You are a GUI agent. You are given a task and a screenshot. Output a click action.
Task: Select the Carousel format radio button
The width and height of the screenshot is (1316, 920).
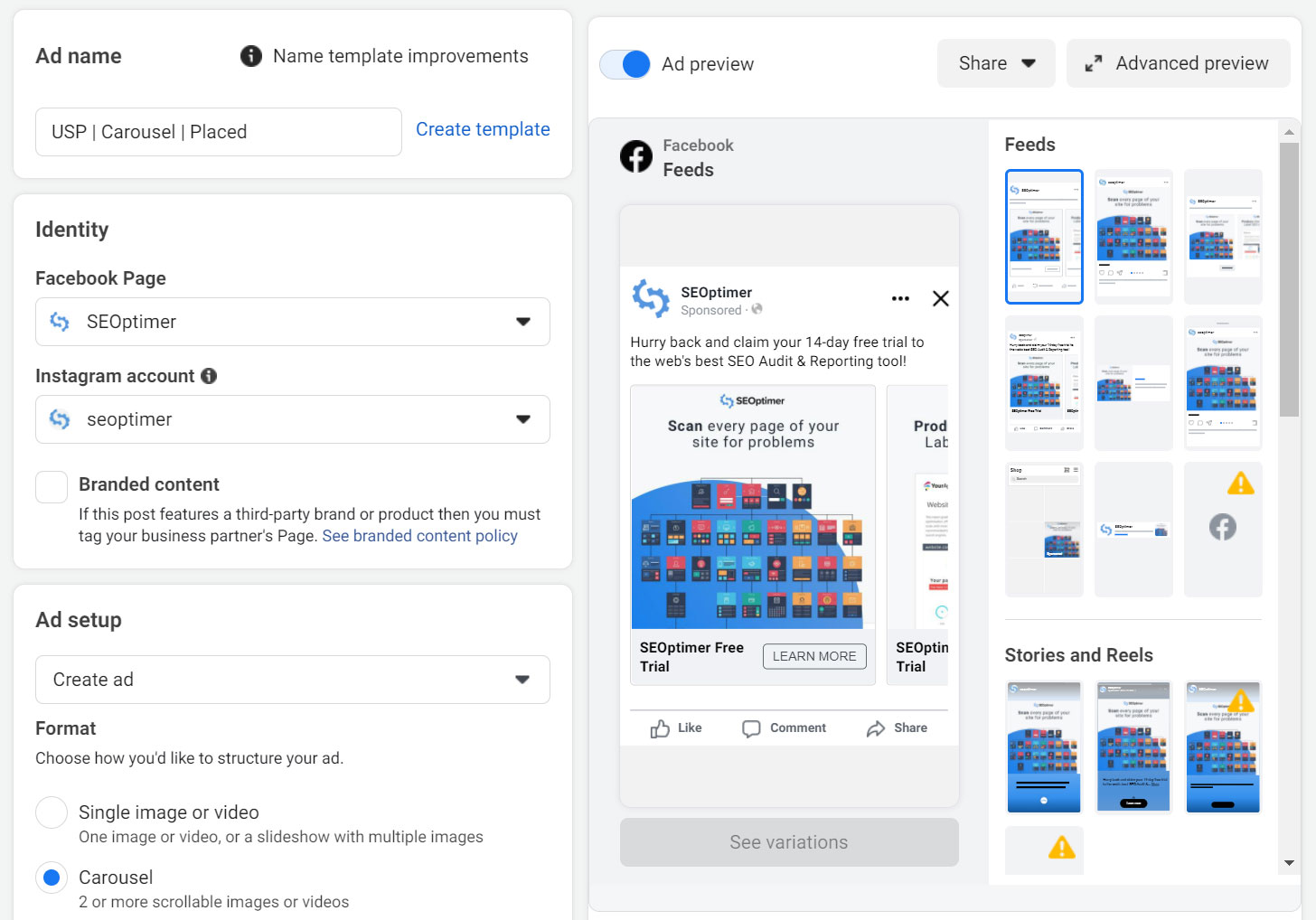click(x=52, y=878)
